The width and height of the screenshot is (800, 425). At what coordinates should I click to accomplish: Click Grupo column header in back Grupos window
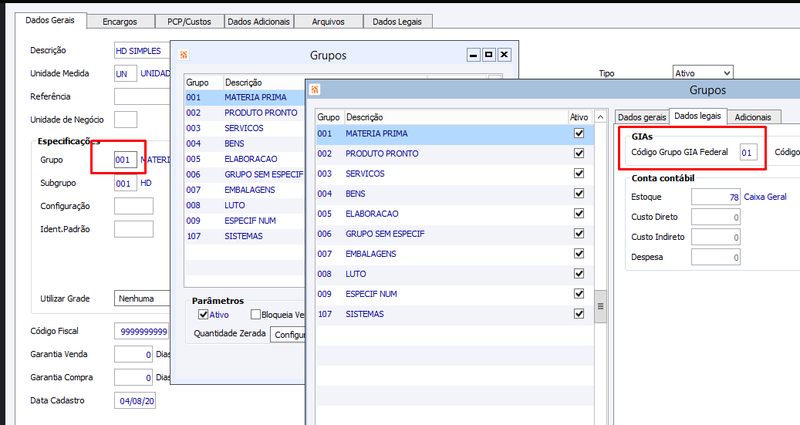point(203,83)
